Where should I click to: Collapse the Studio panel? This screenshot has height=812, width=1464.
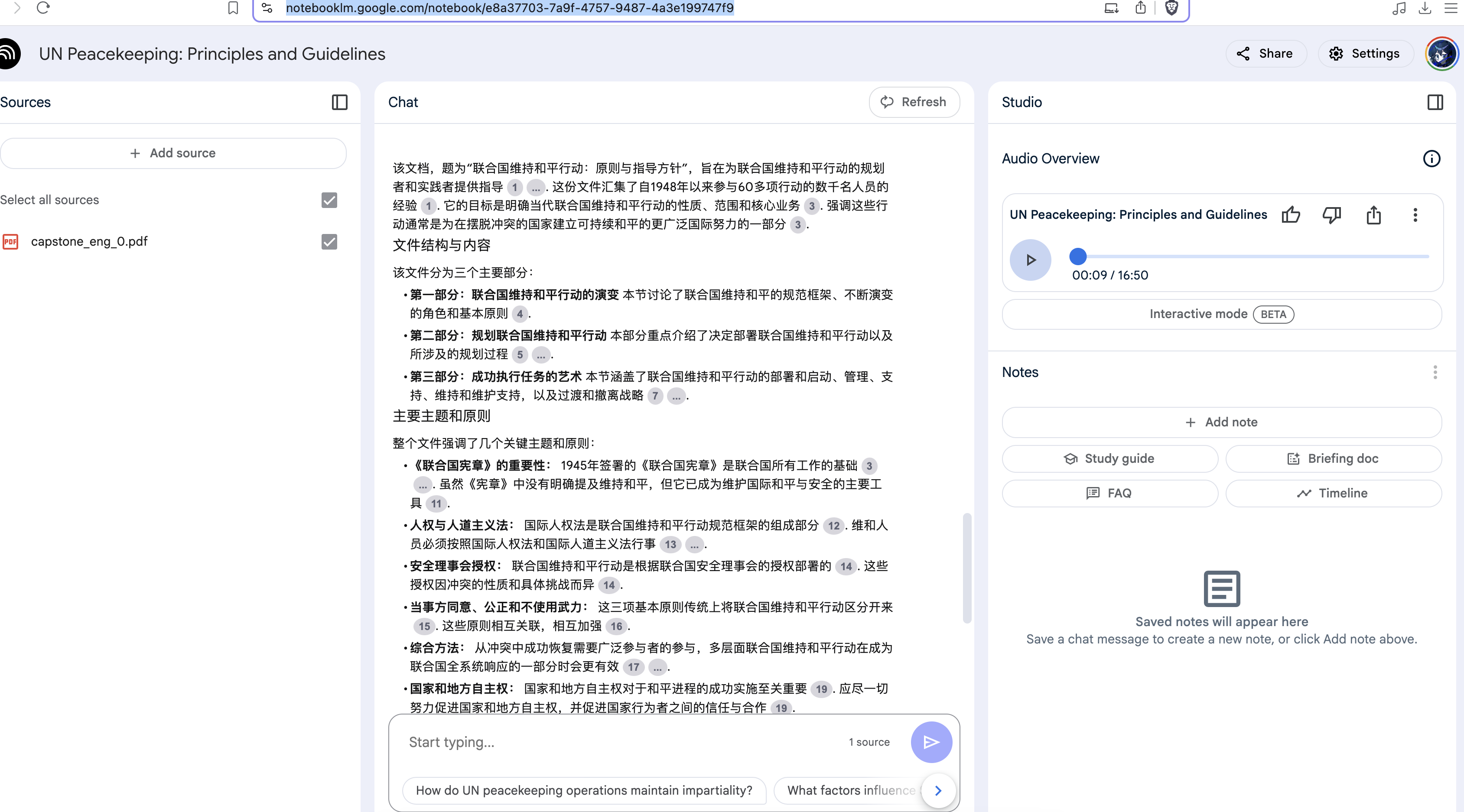1435,102
